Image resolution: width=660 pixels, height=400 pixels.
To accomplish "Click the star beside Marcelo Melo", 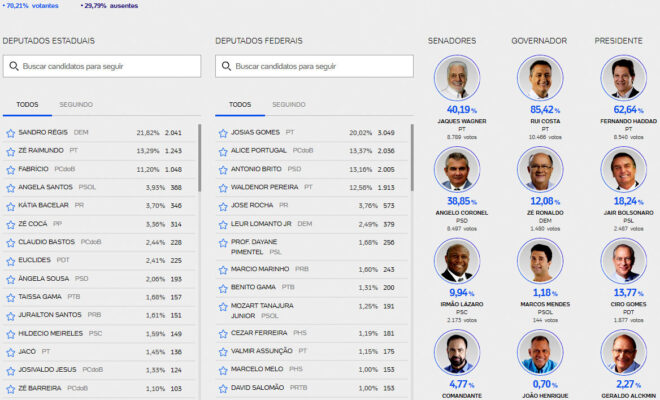I will pos(223,369).
